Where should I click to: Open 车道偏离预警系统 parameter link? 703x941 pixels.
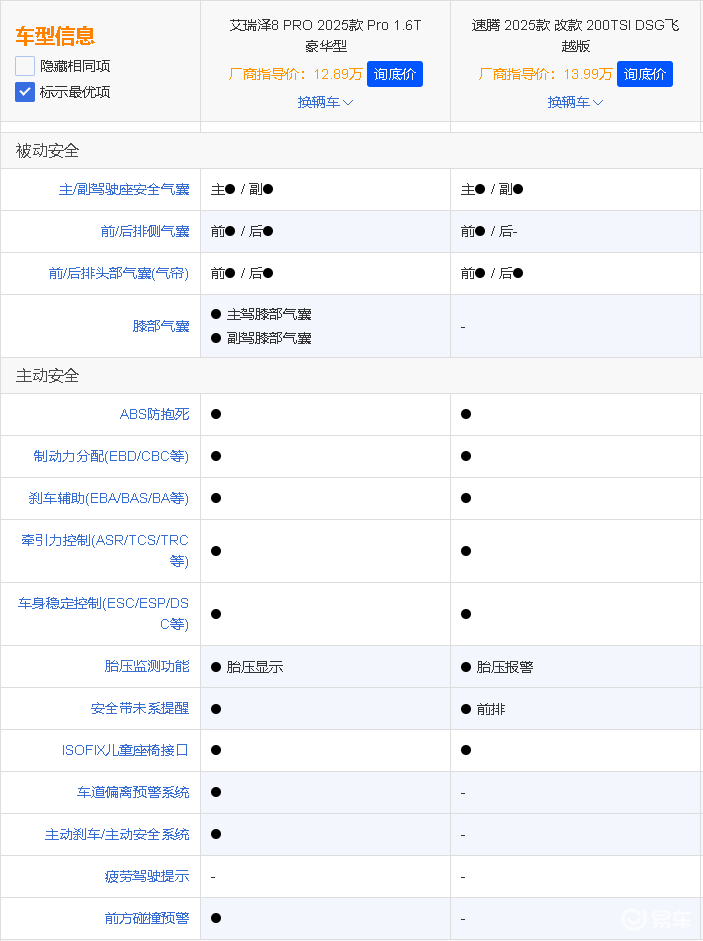pos(133,792)
